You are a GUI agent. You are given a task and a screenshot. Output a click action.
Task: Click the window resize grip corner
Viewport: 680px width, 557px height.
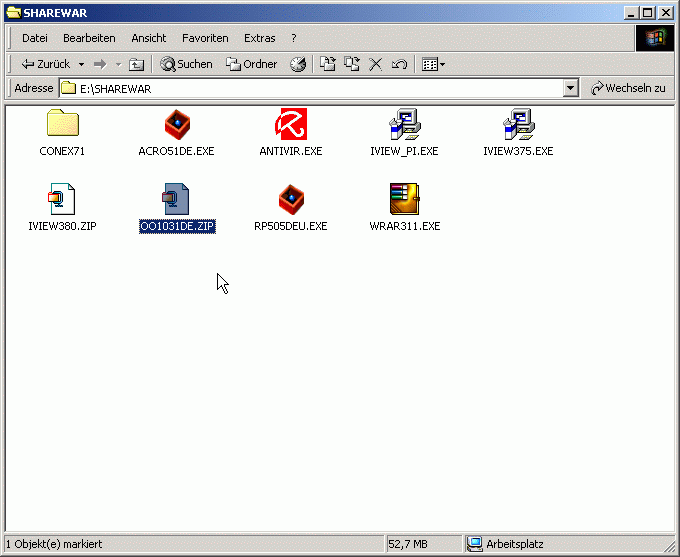click(669, 546)
